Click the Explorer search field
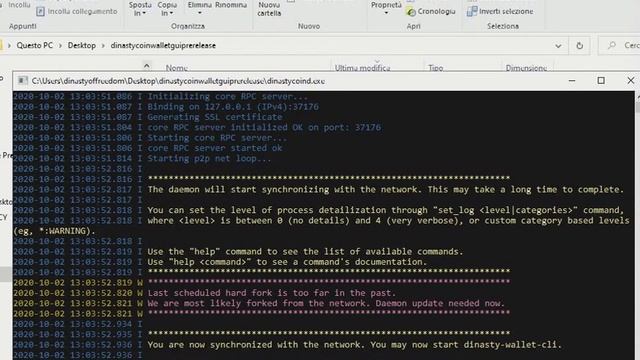The height and width of the screenshot is (360, 640). coord(620,46)
